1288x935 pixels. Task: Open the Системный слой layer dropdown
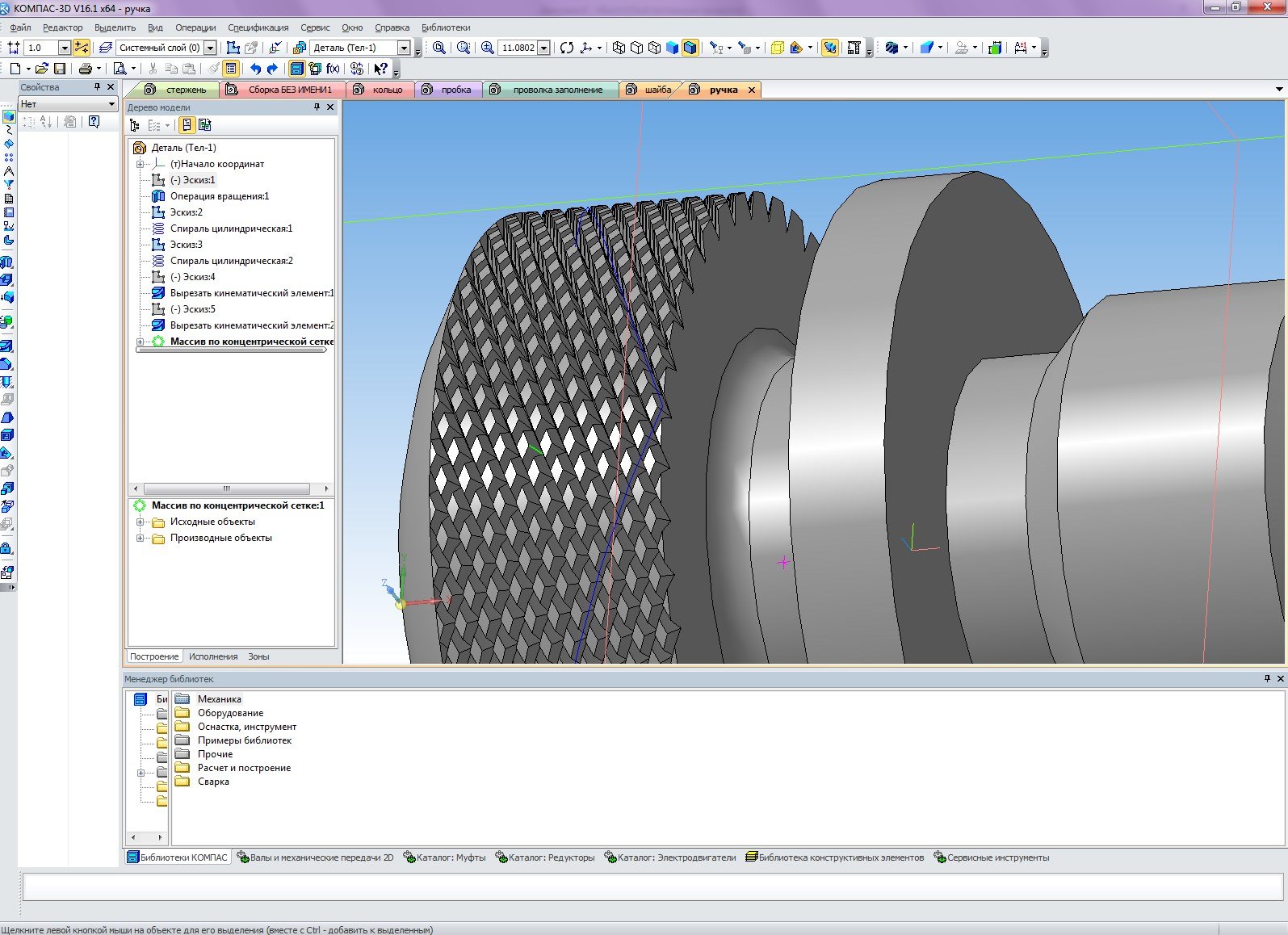click(x=210, y=48)
